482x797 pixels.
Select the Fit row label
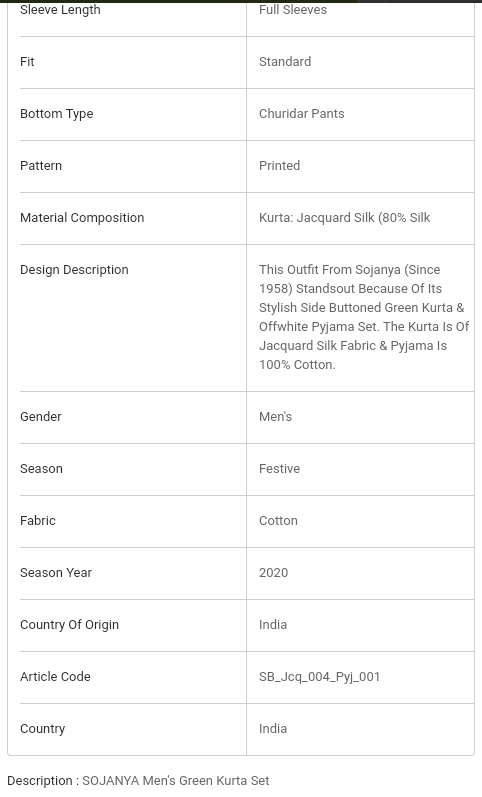tap(27, 62)
